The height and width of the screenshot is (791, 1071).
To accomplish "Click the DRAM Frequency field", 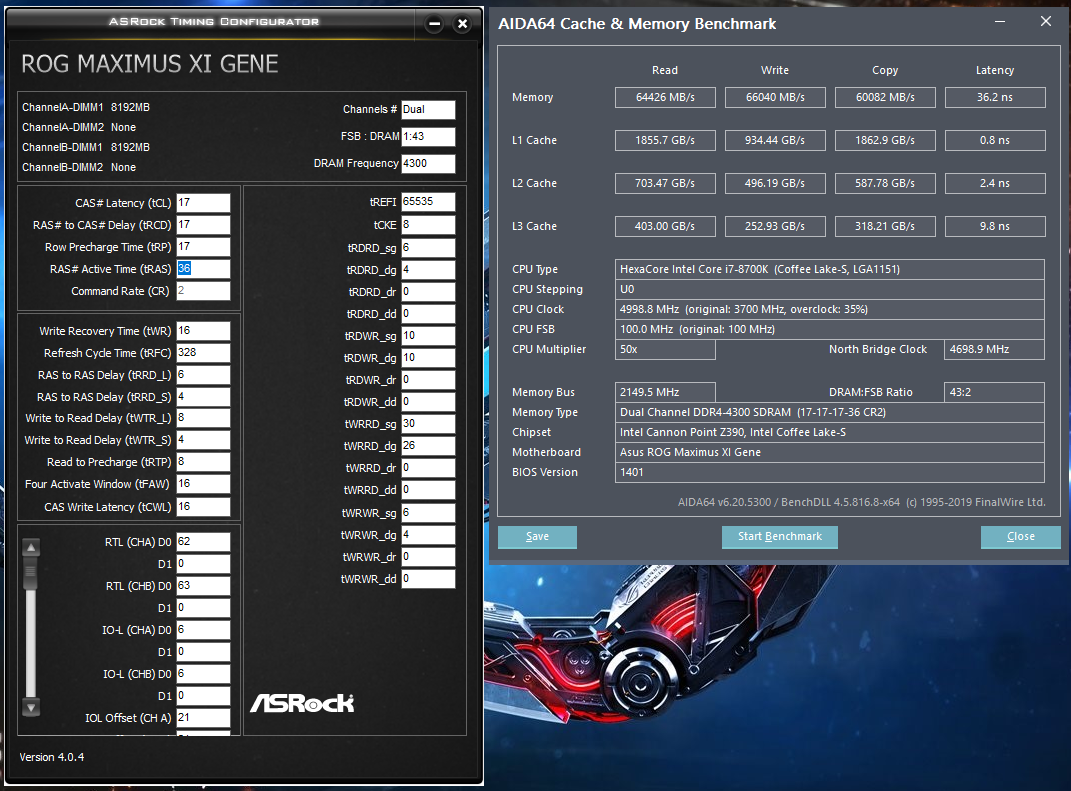I will pyautogui.click(x=428, y=163).
